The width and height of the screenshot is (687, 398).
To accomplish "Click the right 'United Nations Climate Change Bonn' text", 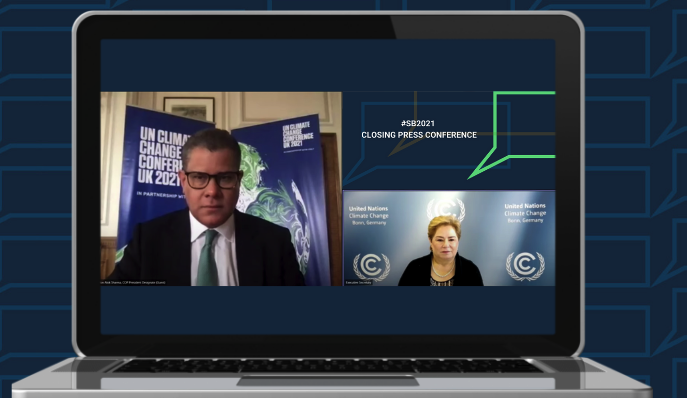I will point(525,213).
